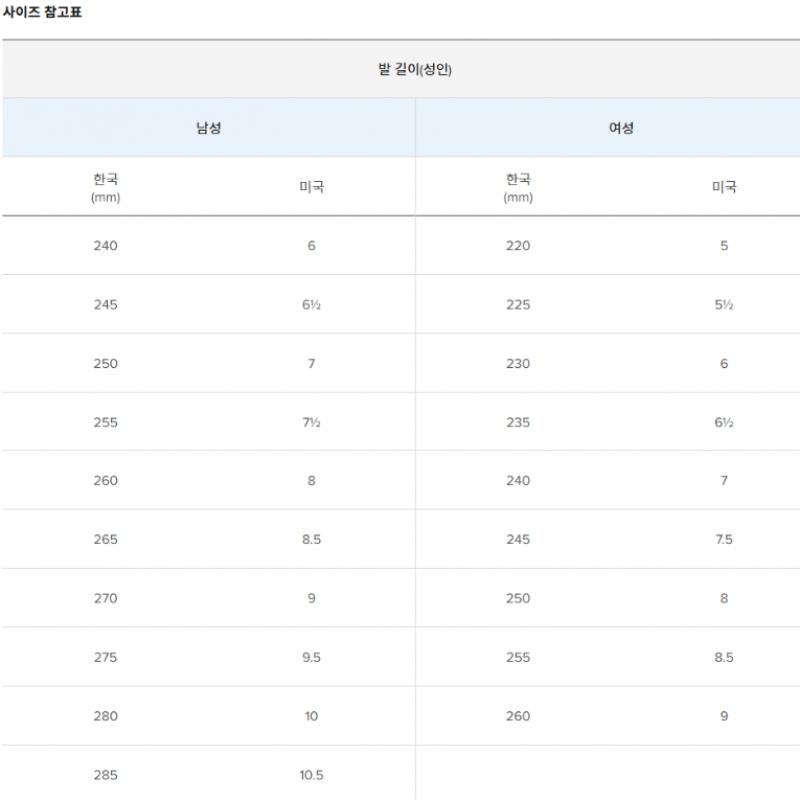Select the 발 길이(성인) table header
This screenshot has height=800, width=800.
click(x=416, y=70)
